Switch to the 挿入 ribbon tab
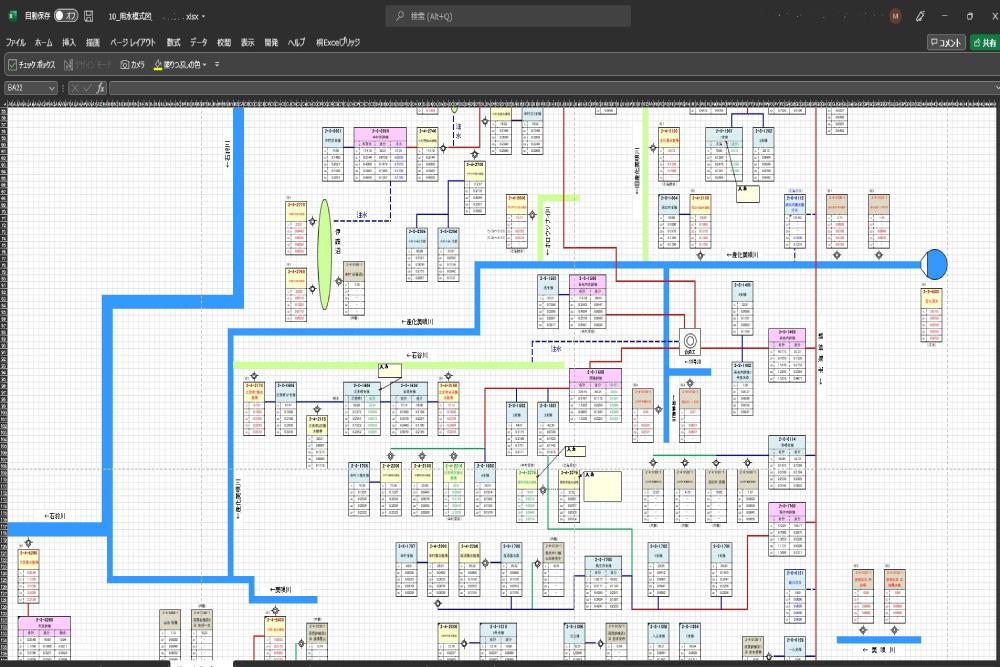The width and height of the screenshot is (1000, 667). [69, 43]
